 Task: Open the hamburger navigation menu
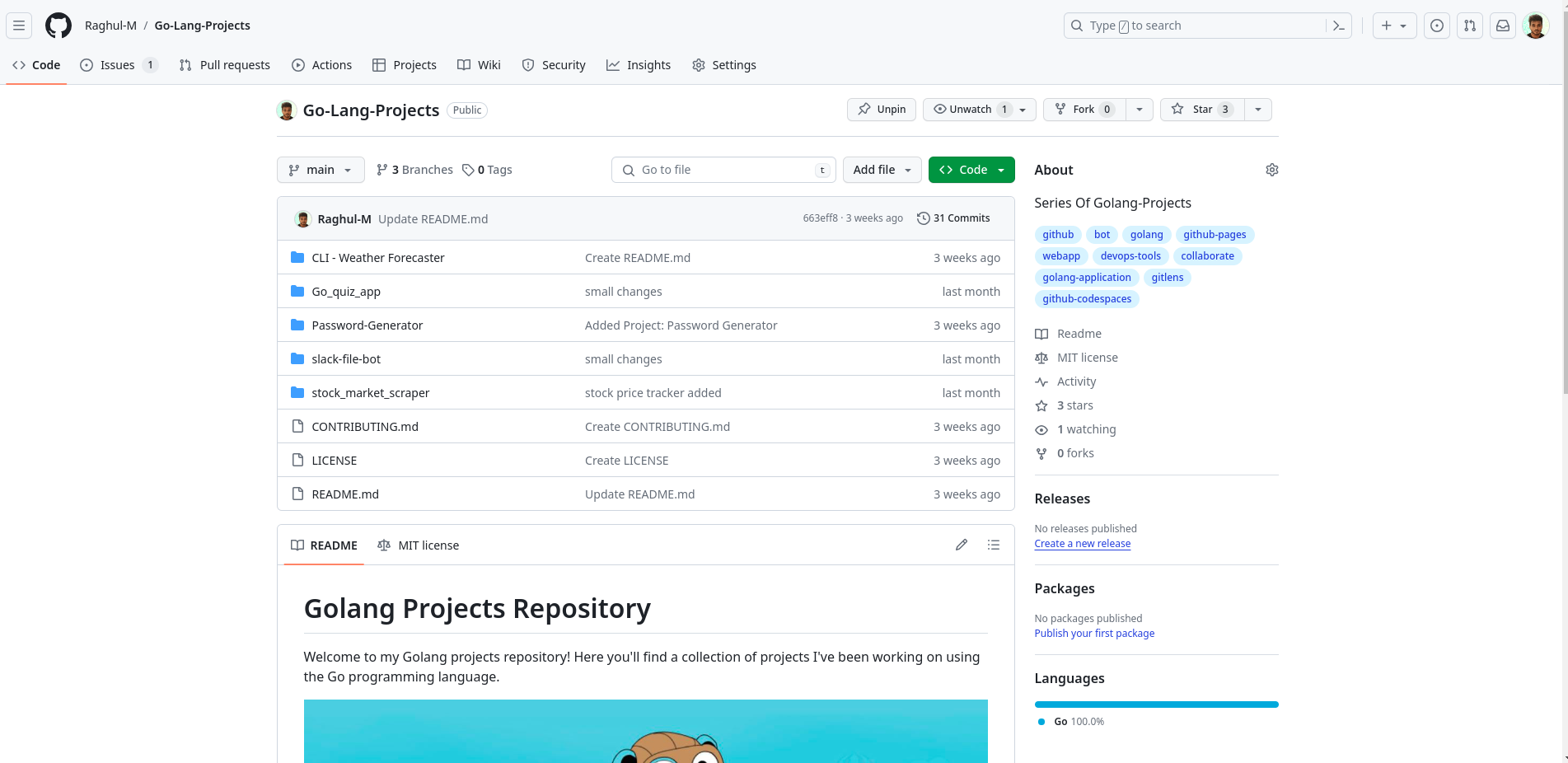[x=19, y=26]
